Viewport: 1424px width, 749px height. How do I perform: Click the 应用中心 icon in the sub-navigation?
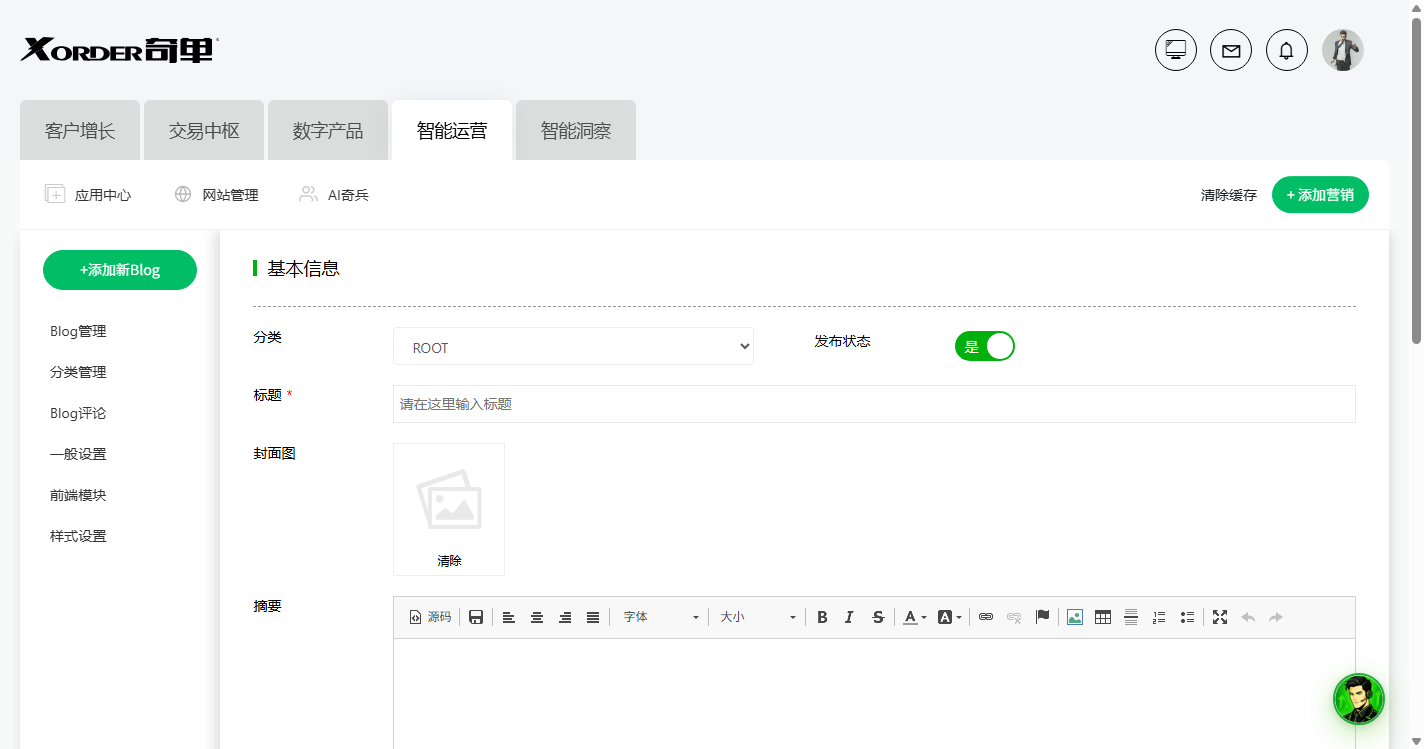(x=55, y=194)
